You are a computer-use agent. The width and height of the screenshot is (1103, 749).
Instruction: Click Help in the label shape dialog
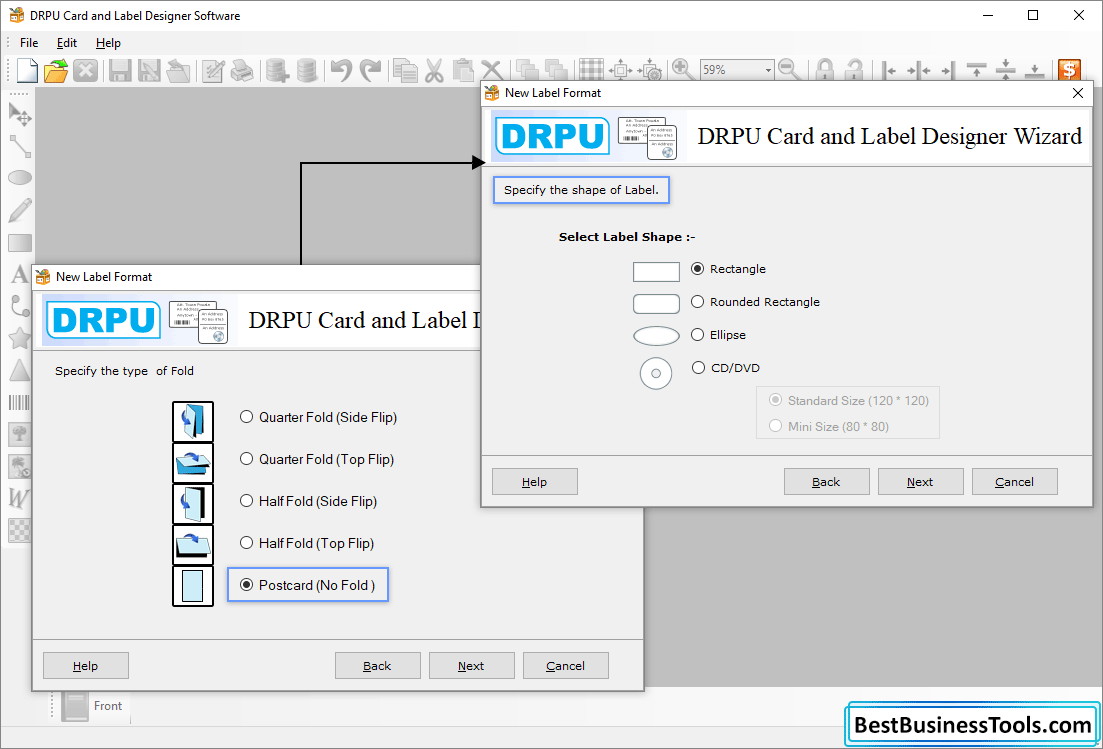point(535,482)
